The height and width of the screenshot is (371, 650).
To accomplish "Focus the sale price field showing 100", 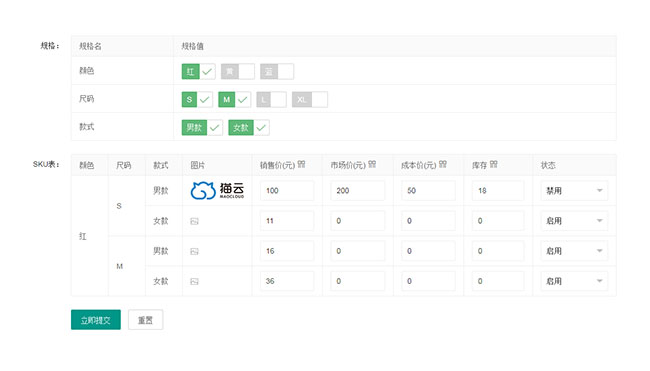I will [287, 191].
